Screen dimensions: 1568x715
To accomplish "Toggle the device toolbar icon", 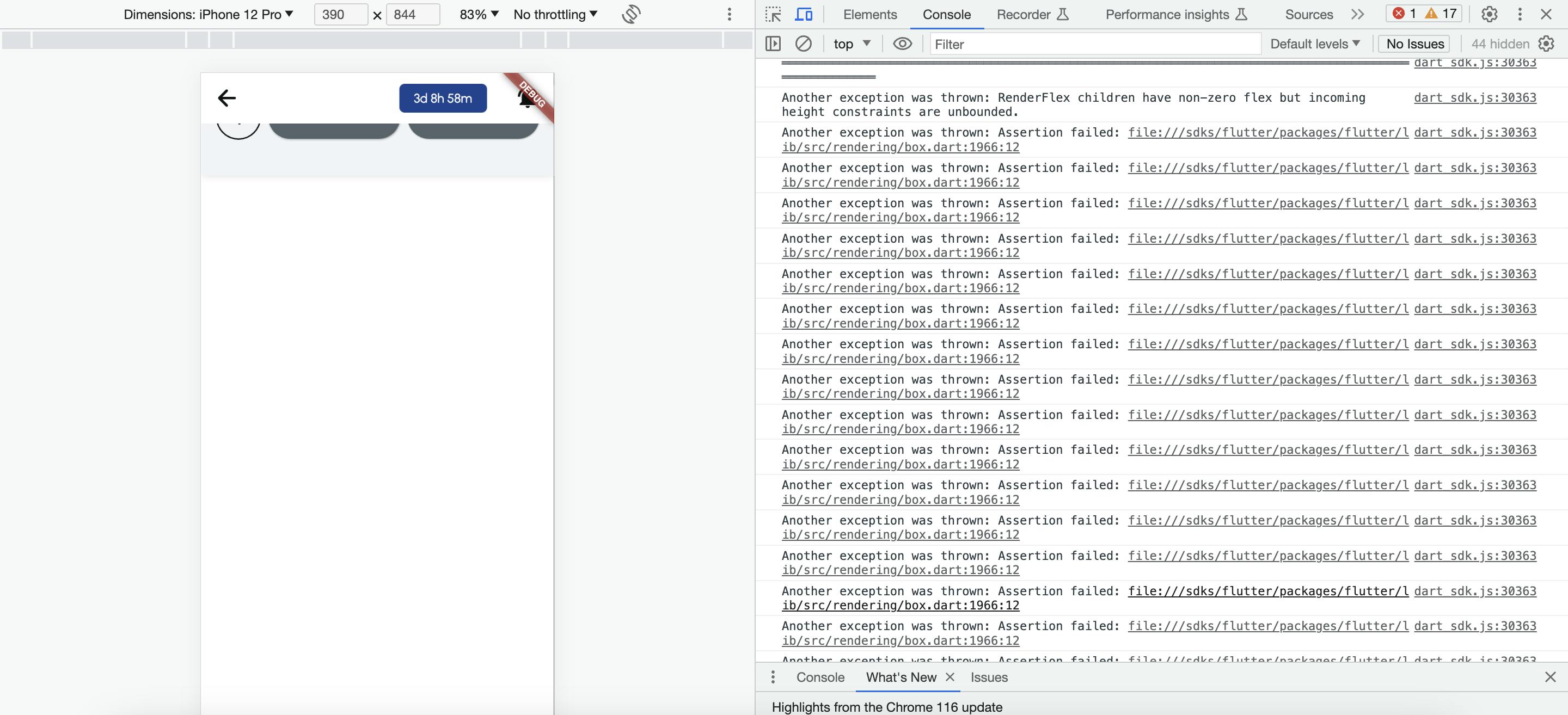I will coord(804,14).
